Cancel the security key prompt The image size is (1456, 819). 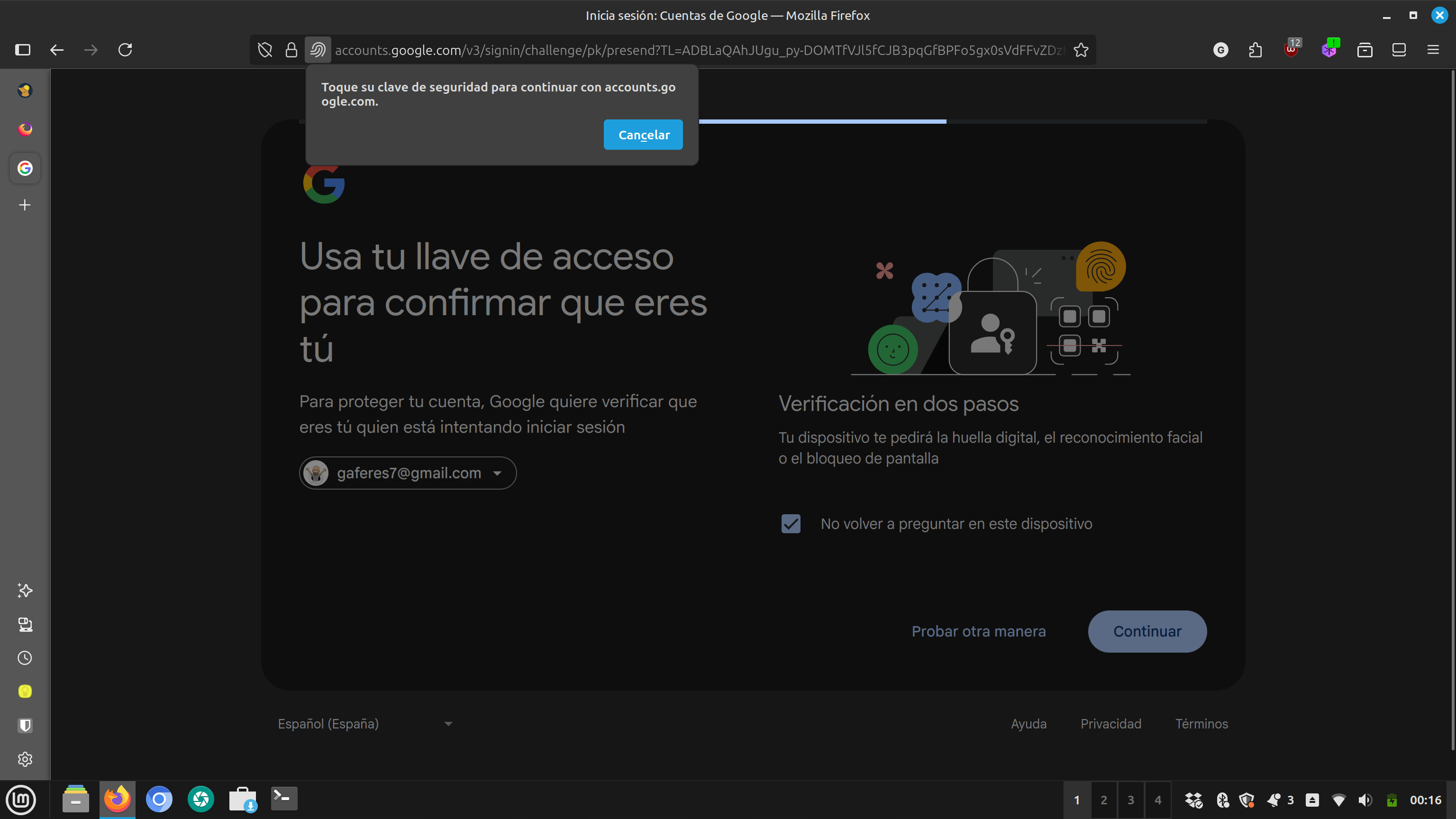click(643, 135)
